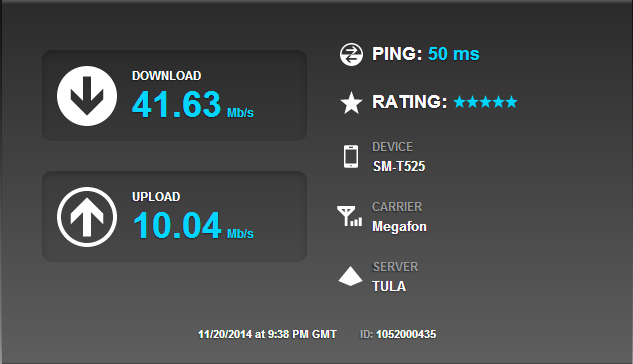Click the 50 ms ping value
The height and width of the screenshot is (364, 633).
click(x=454, y=54)
